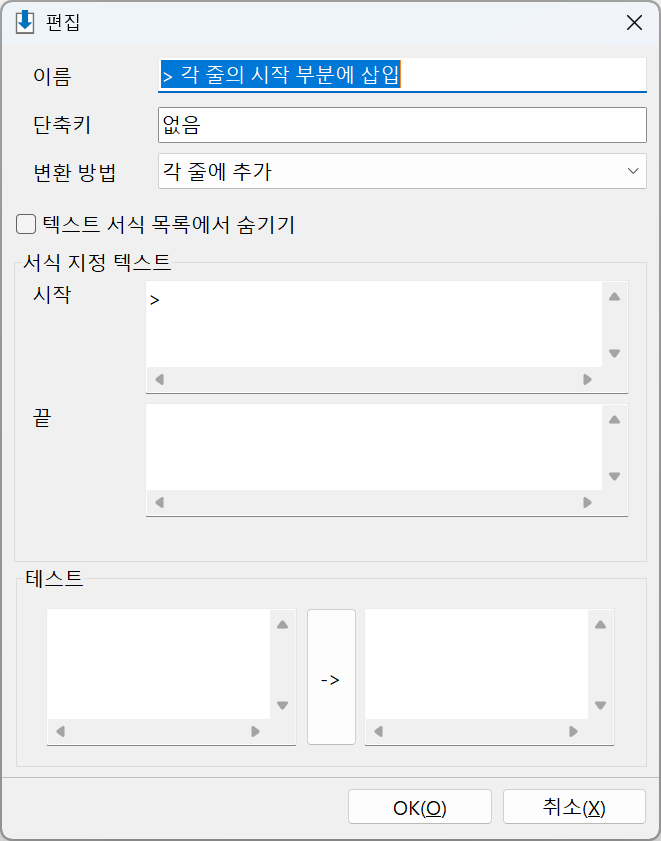Click the left arrow of 끝 horizontal scrollbar
The image size is (661, 841).
(x=159, y=503)
